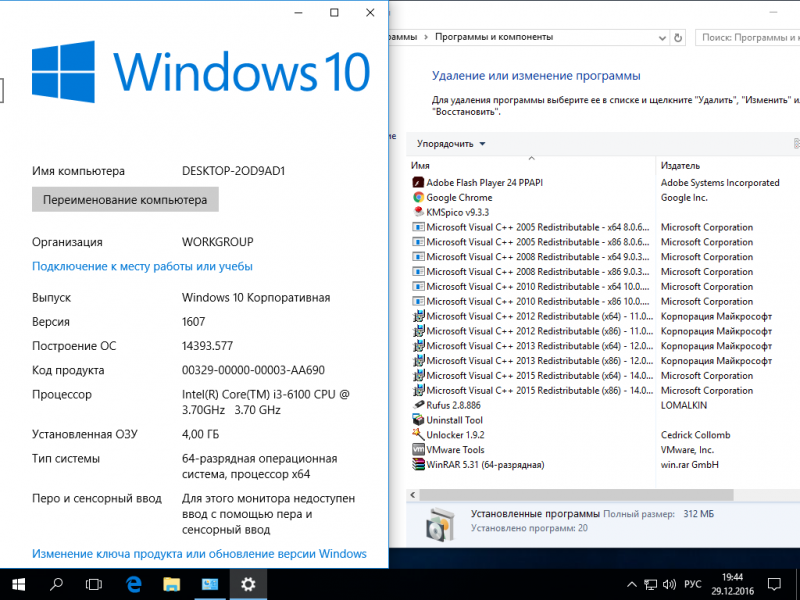The image size is (800, 600).
Task: Switch to the Control Panel taskbar window
Action: click(210, 584)
